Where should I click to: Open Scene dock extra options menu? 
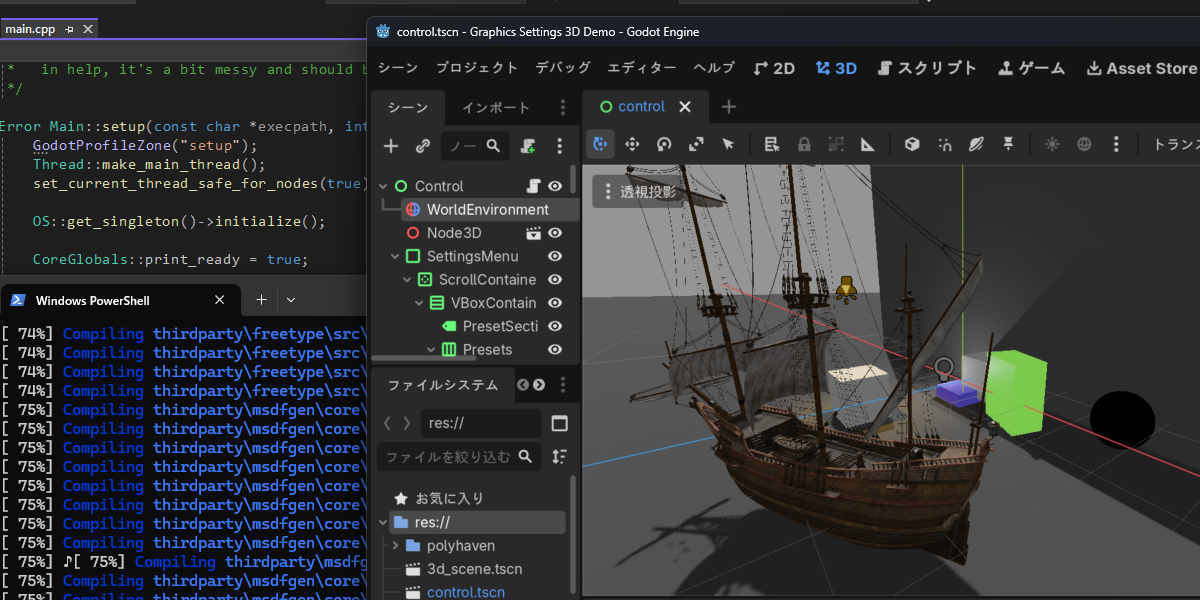(x=560, y=146)
